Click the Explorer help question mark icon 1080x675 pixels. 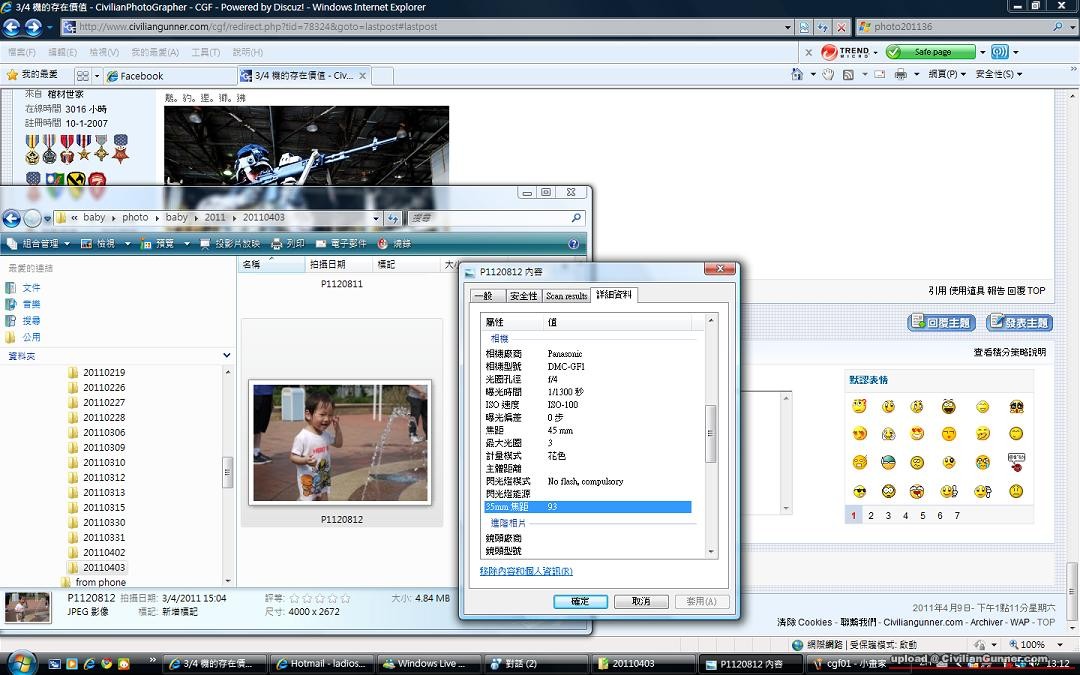[573, 243]
